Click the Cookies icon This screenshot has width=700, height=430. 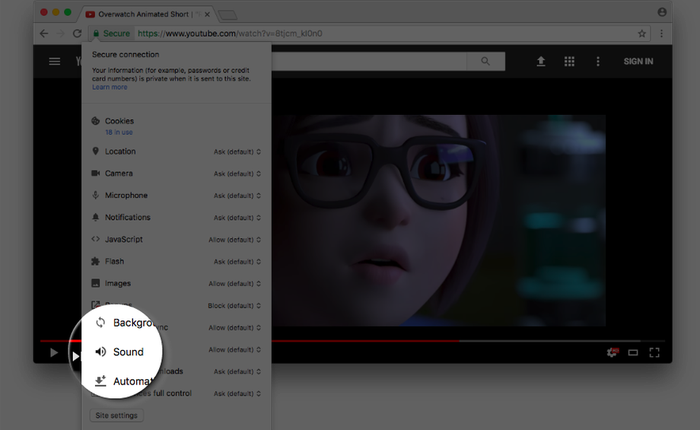coord(95,121)
